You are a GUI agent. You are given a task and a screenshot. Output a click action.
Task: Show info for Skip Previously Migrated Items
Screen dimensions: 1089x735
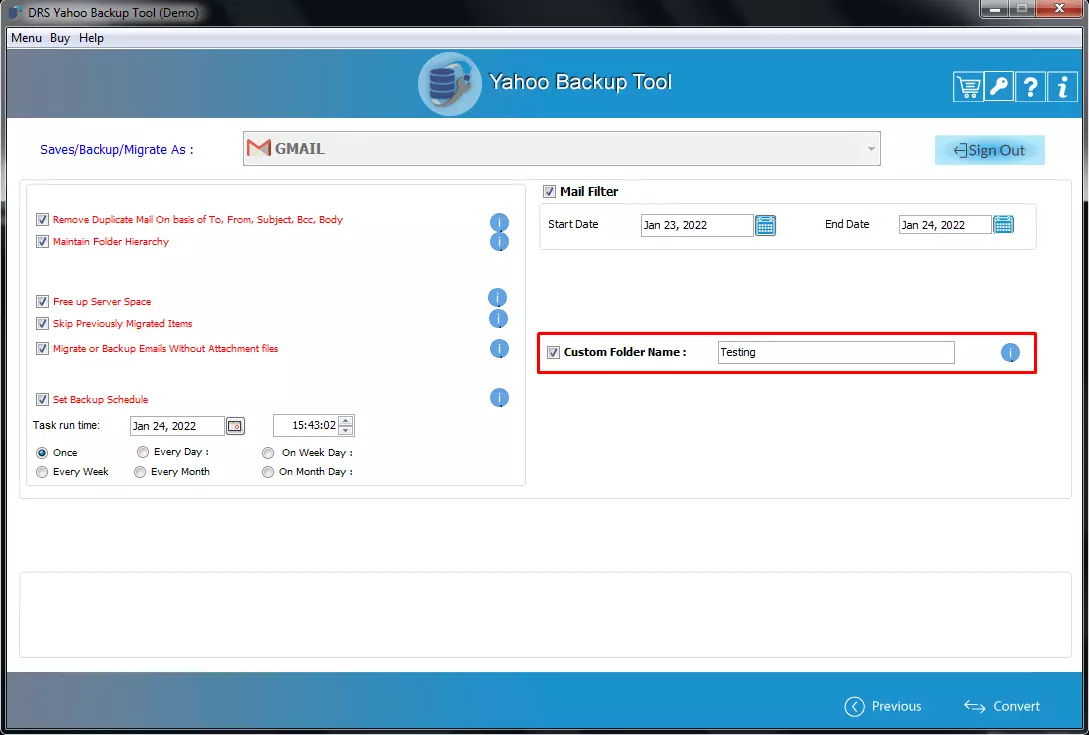point(498,319)
